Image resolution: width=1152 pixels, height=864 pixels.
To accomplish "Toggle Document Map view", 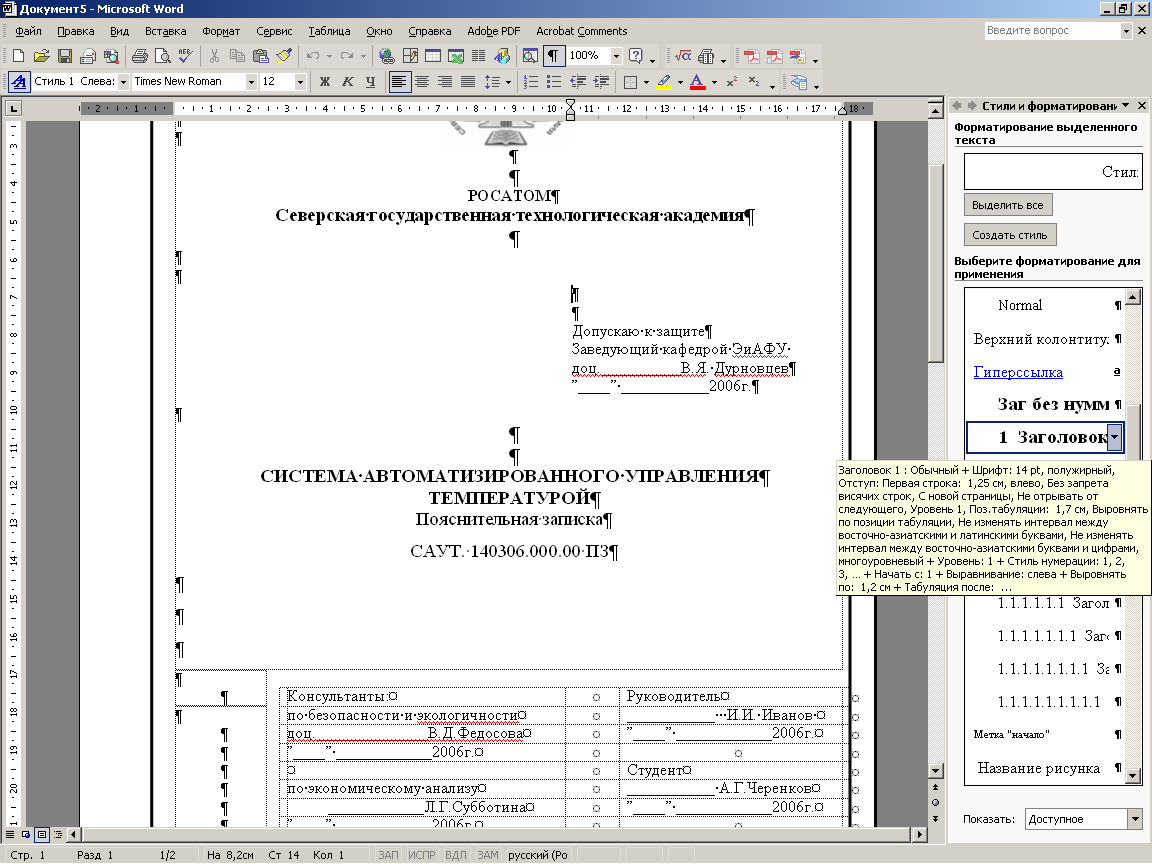I will click(530, 56).
